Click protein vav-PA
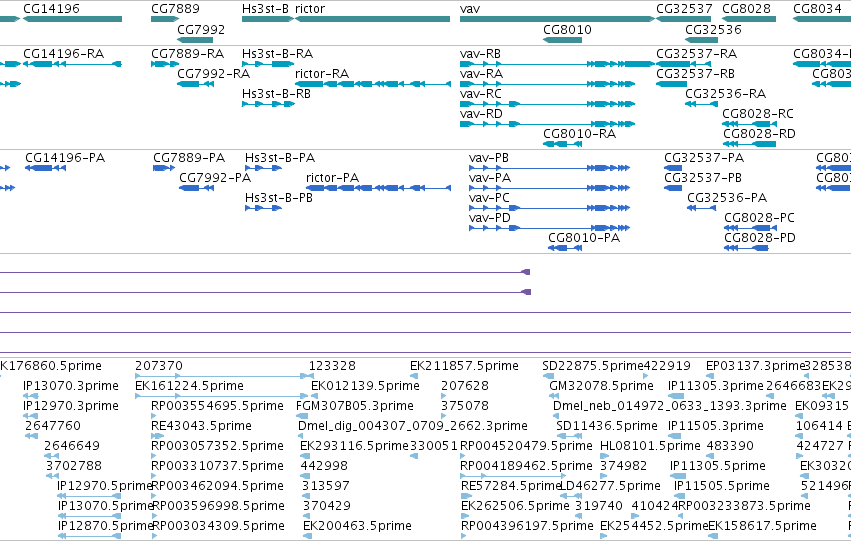851x541 pixels. (549, 188)
